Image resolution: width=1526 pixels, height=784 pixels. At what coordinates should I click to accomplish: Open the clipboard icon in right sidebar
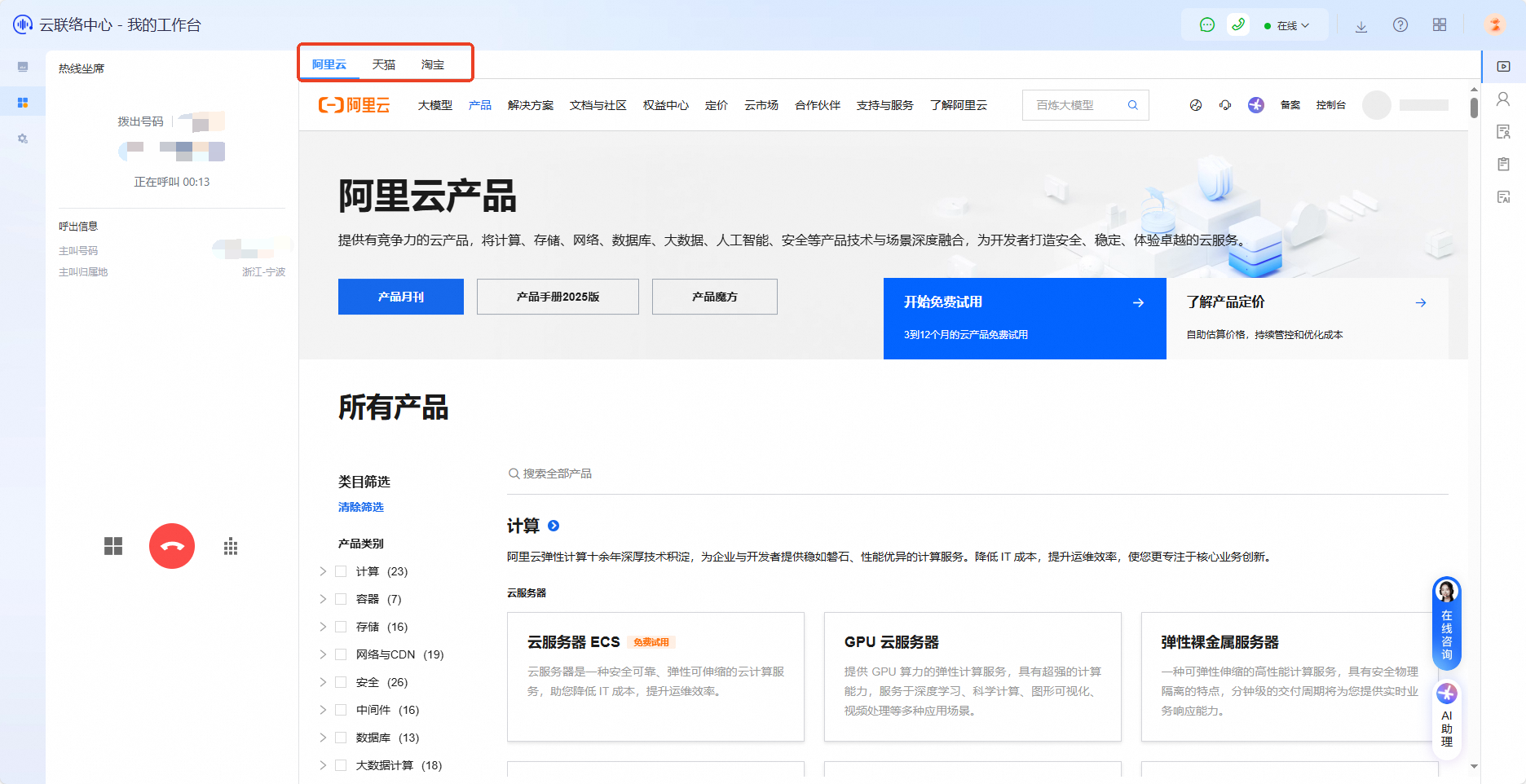tap(1504, 164)
